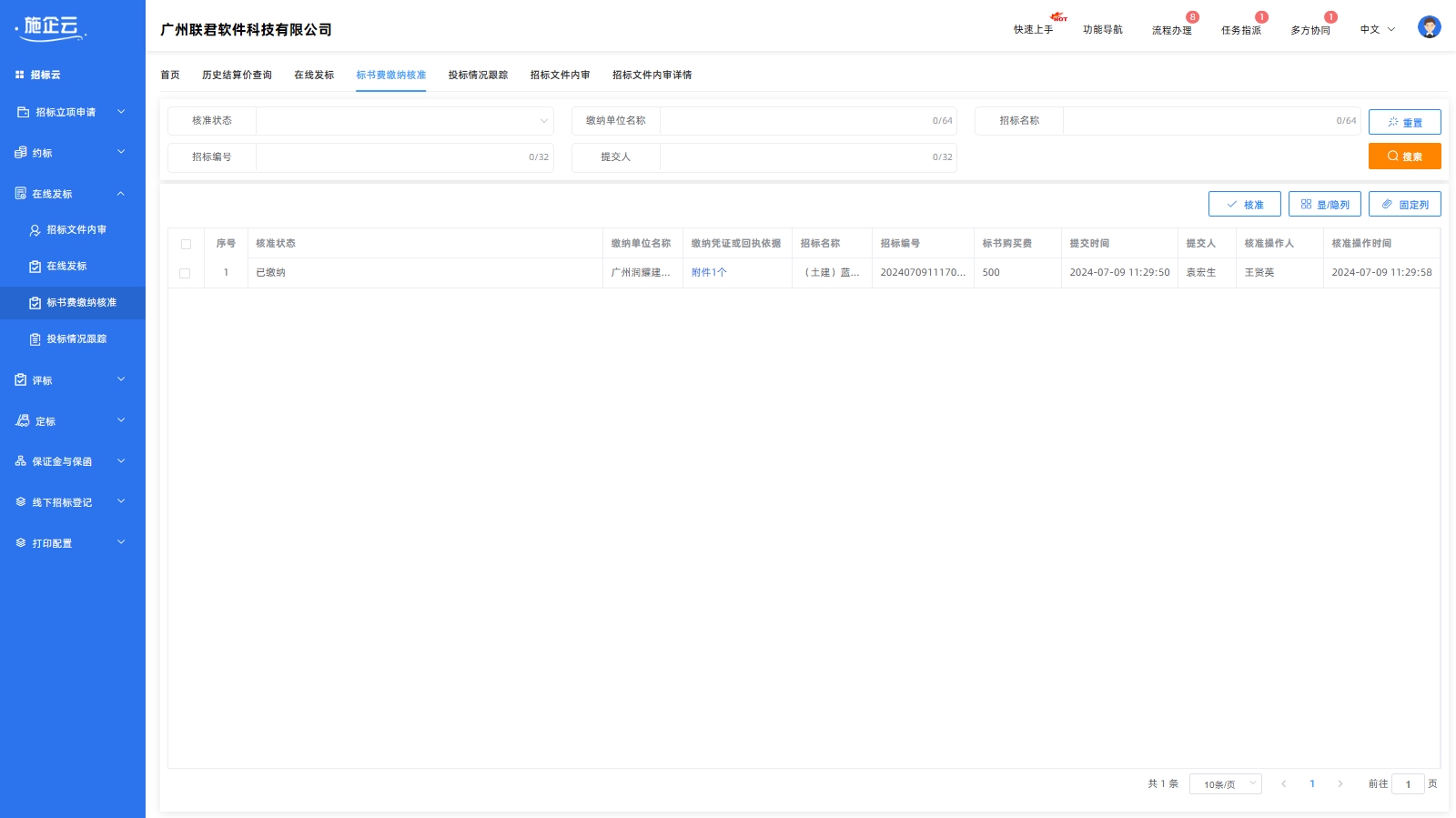Click the 打印配置 layers icon
The image size is (1456, 818).
coord(20,543)
